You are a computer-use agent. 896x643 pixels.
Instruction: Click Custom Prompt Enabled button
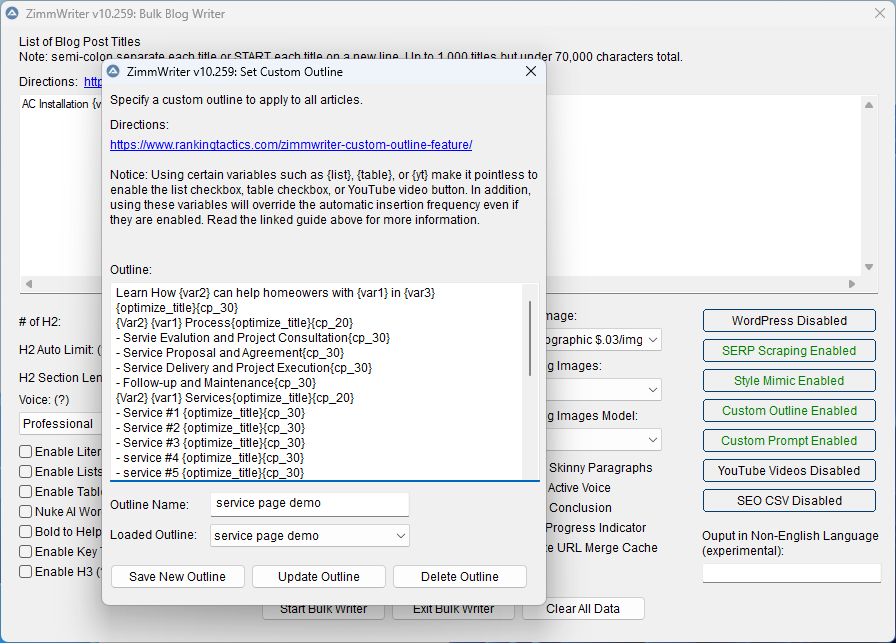tap(789, 441)
